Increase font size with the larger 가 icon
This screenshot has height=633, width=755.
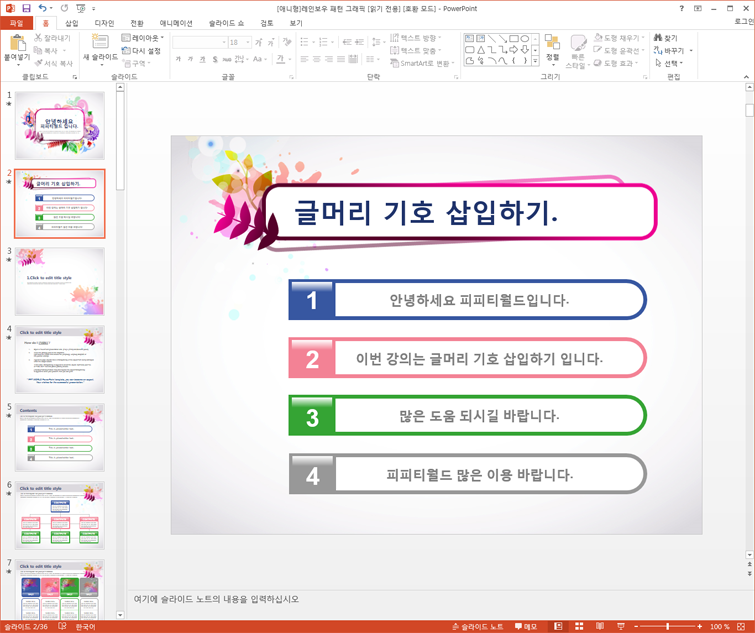coord(259,42)
